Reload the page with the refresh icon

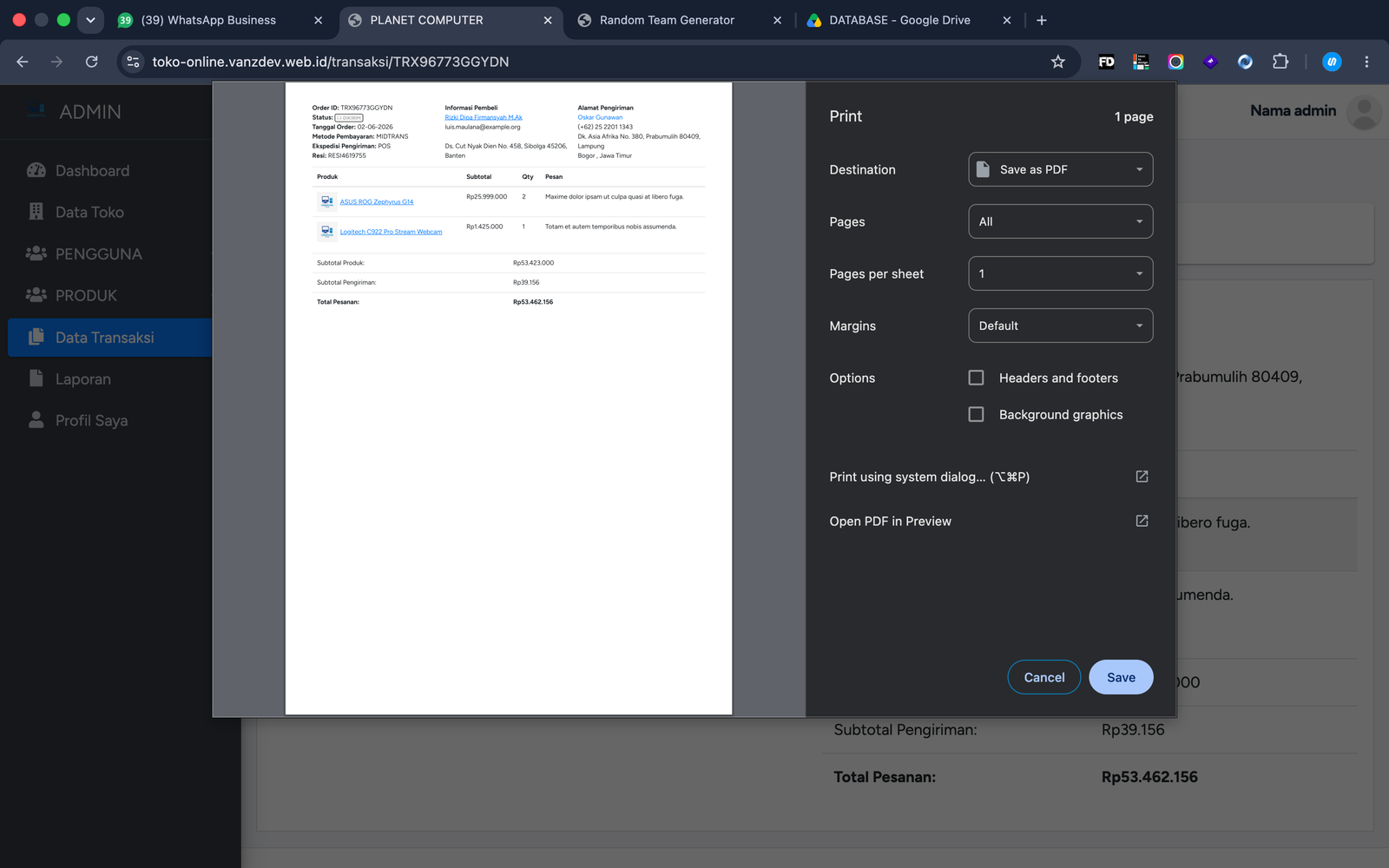(x=91, y=62)
